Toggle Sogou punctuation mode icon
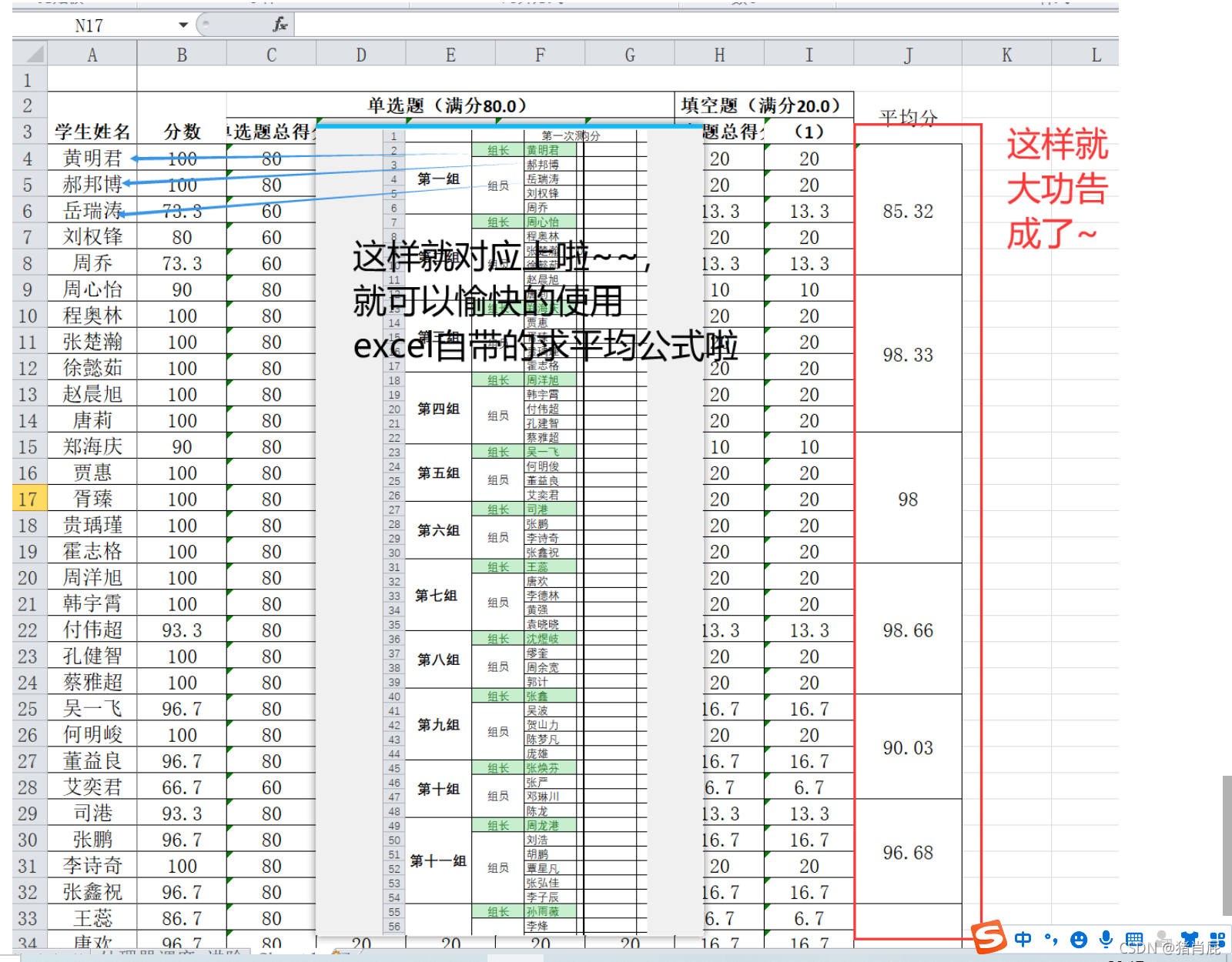Viewport: 1232px width, 962px height. [x=1051, y=939]
